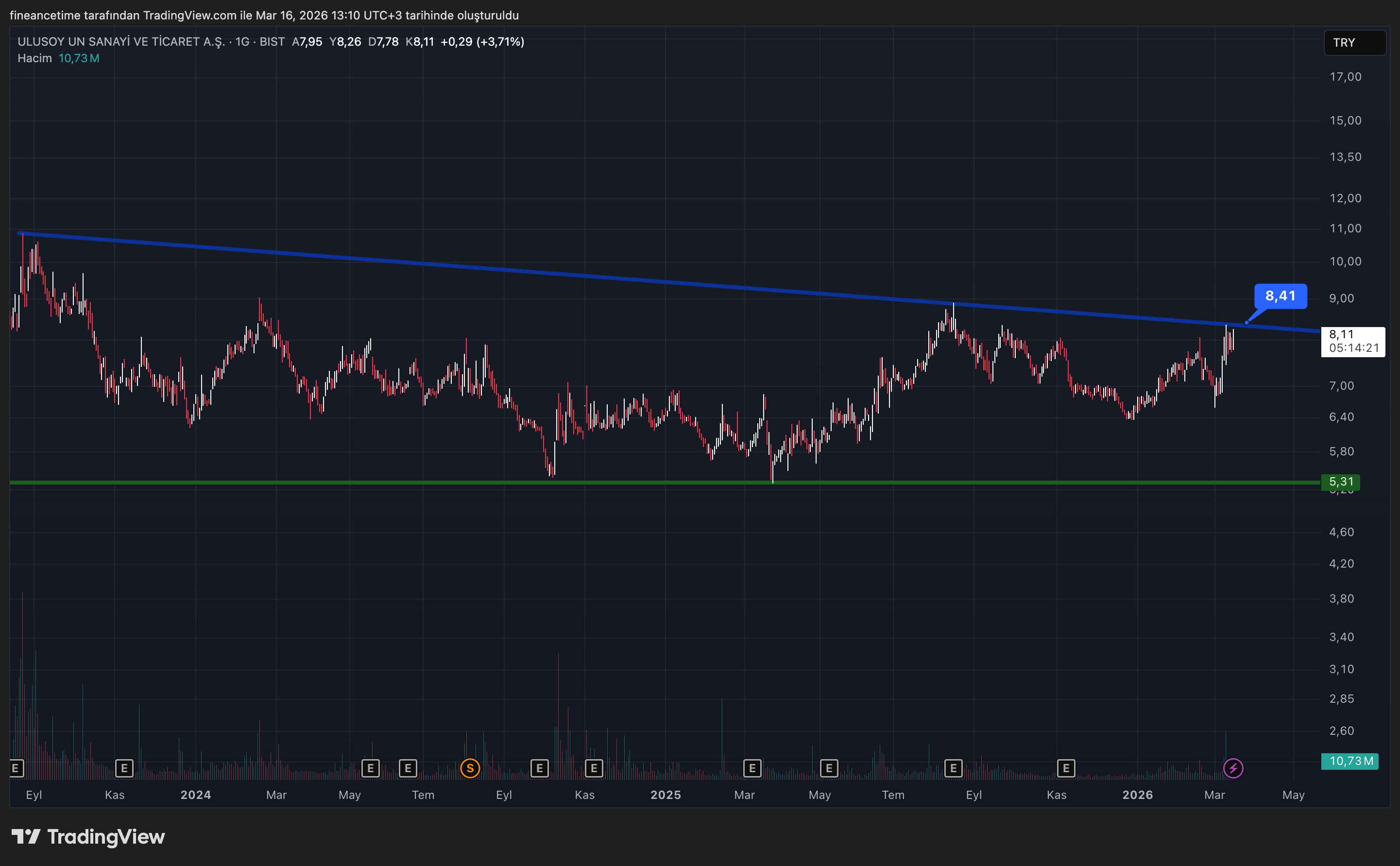
Task: Click the earnings marker near Mar 2025
Action: [752, 768]
